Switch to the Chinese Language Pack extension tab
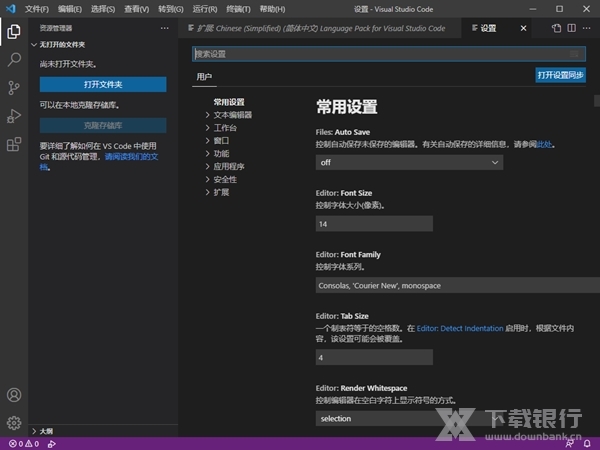The image size is (600, 450). [320, 28]
